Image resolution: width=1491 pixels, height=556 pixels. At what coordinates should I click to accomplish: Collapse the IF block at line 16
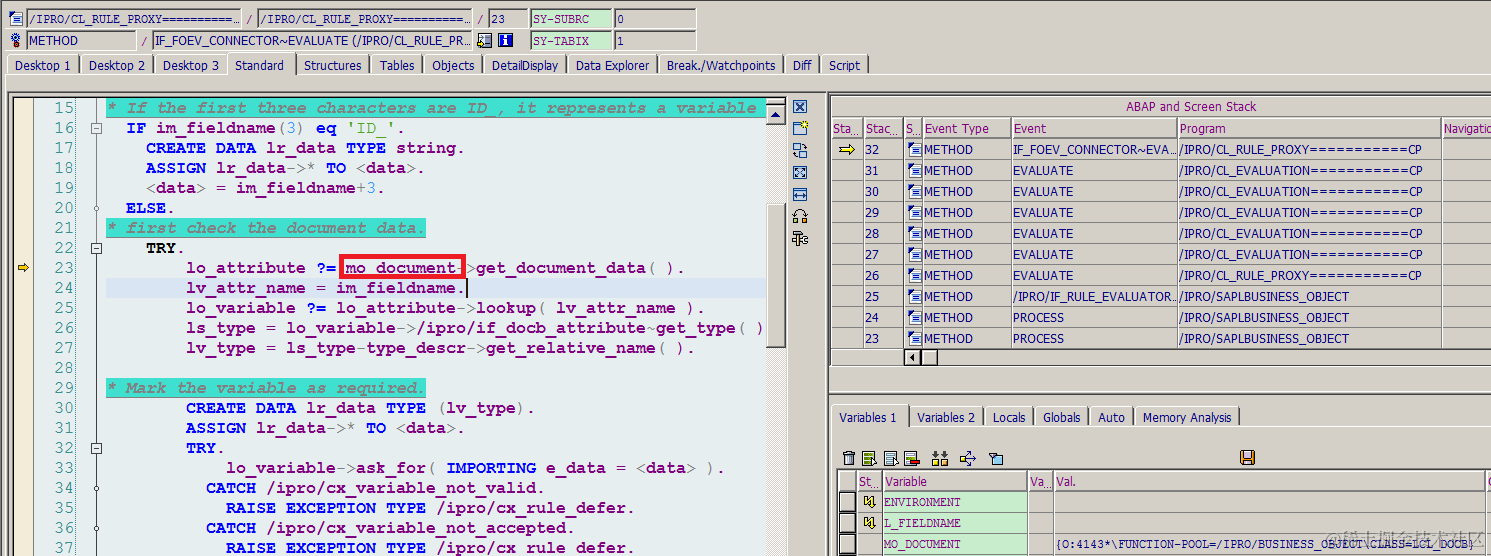96,128
